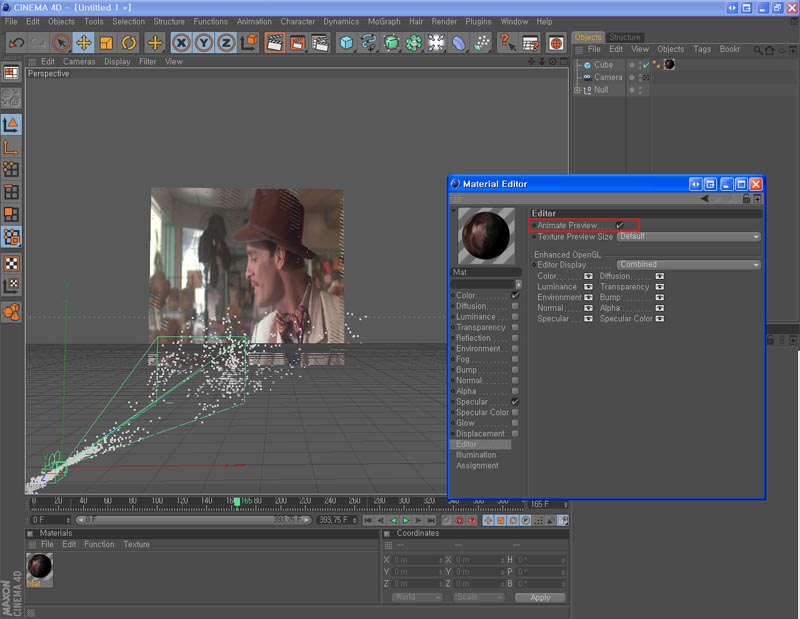Open the Texture menu in Materials panel

tap(137, 544)
